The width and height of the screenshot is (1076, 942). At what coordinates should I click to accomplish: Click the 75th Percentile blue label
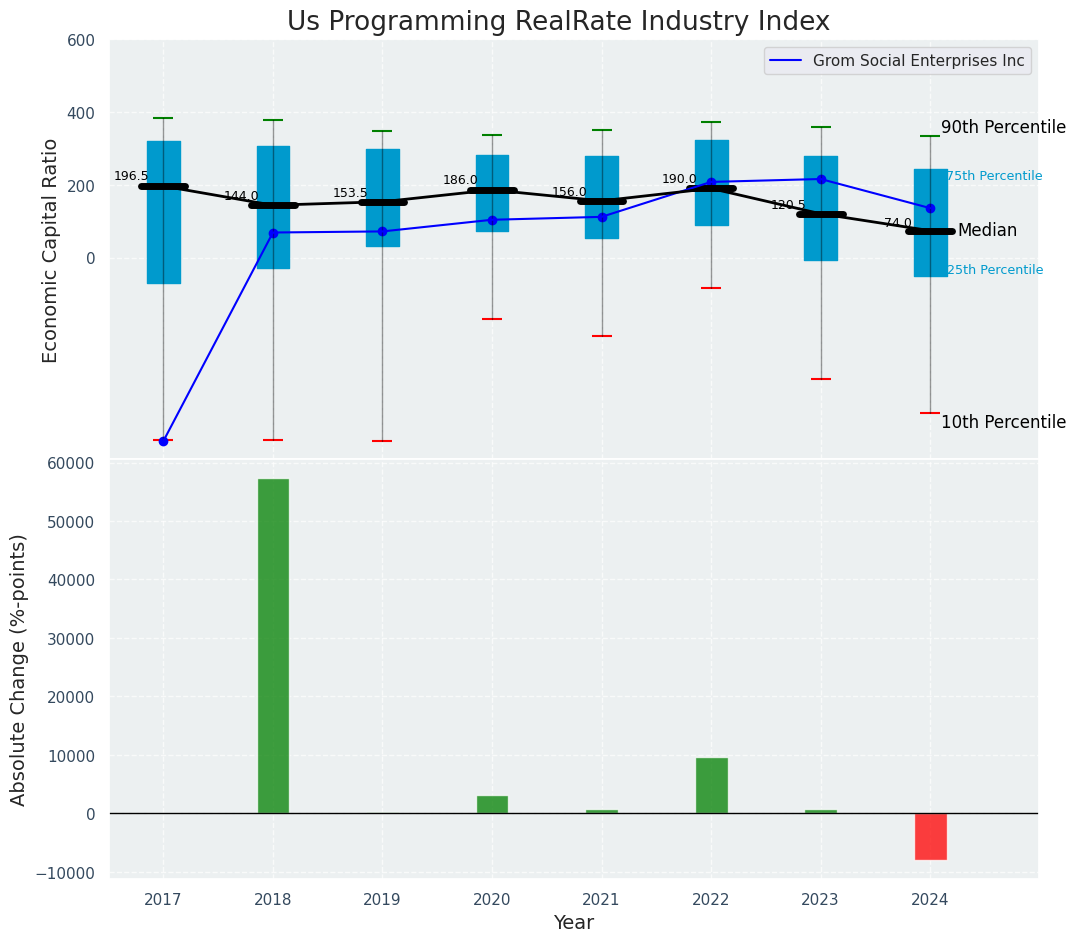point(994,176)
